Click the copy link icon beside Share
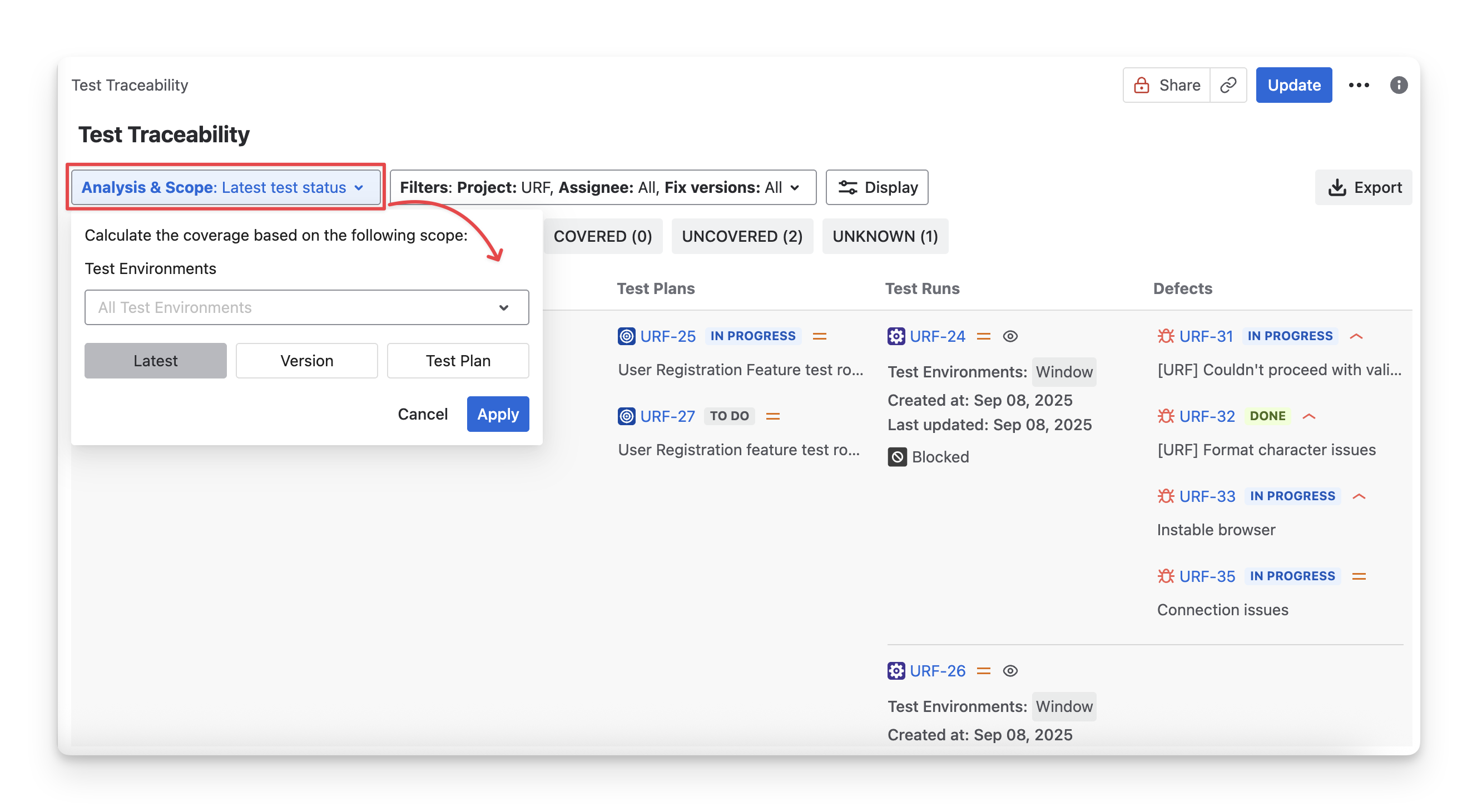Image resolution: width=1477 pixels, height=812 pixels. (1227, 85)
